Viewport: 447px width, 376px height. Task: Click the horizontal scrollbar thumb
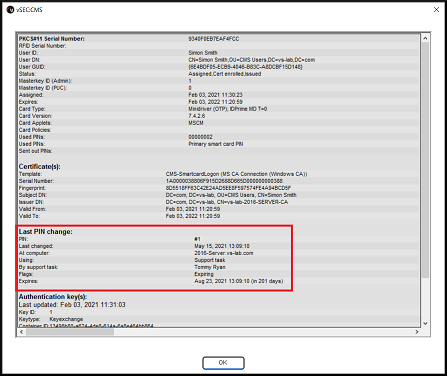click(x=70, y=332)
